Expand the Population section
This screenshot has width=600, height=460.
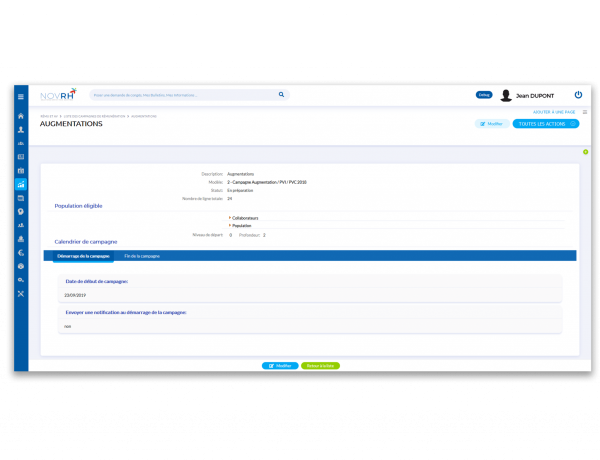pyautogui.click(x=242, y=226)
